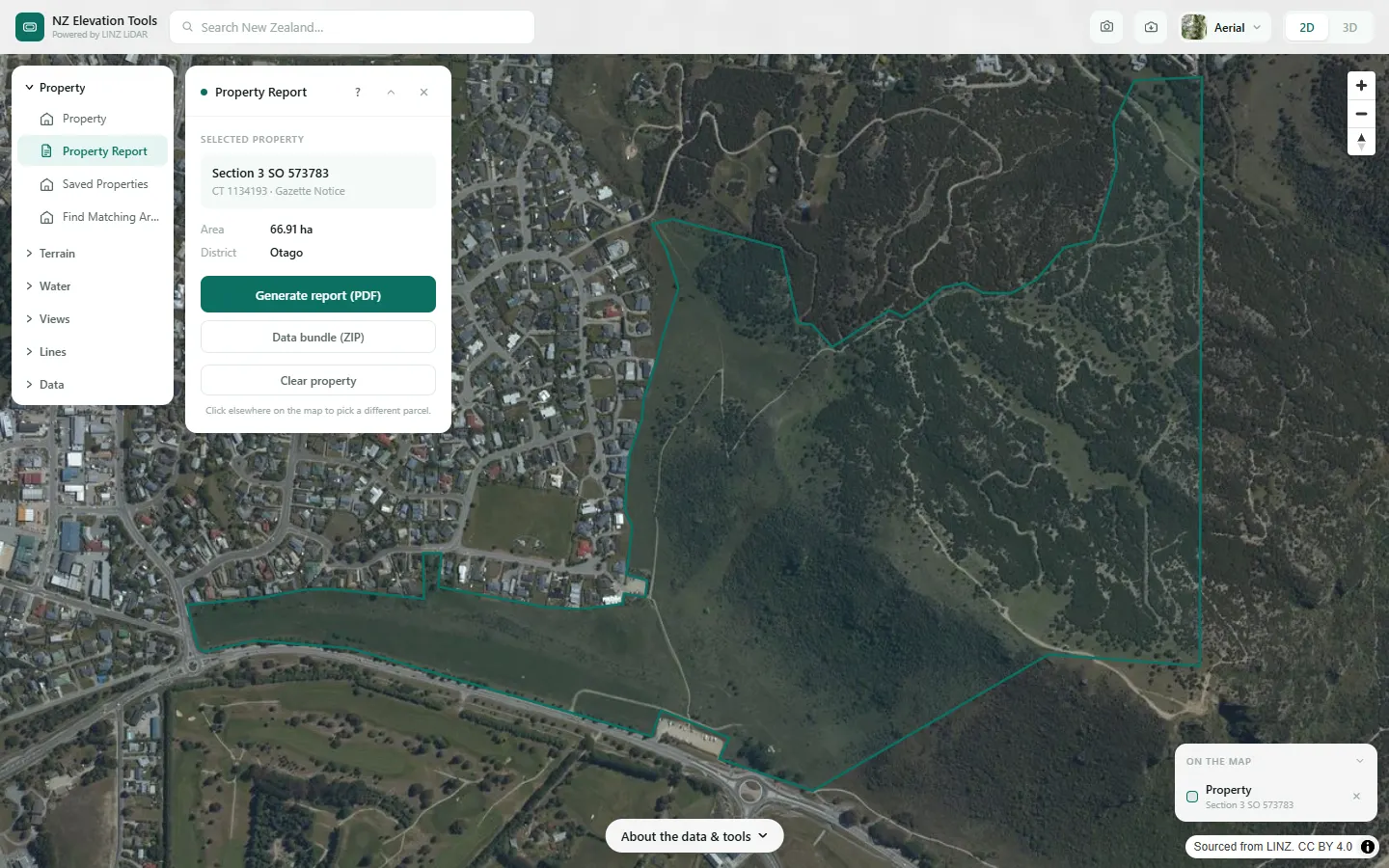Click Sourced from LINZ CC BY 4.0
The height and width of the screenshot is (868, 1389).
tap(1272, 847)
